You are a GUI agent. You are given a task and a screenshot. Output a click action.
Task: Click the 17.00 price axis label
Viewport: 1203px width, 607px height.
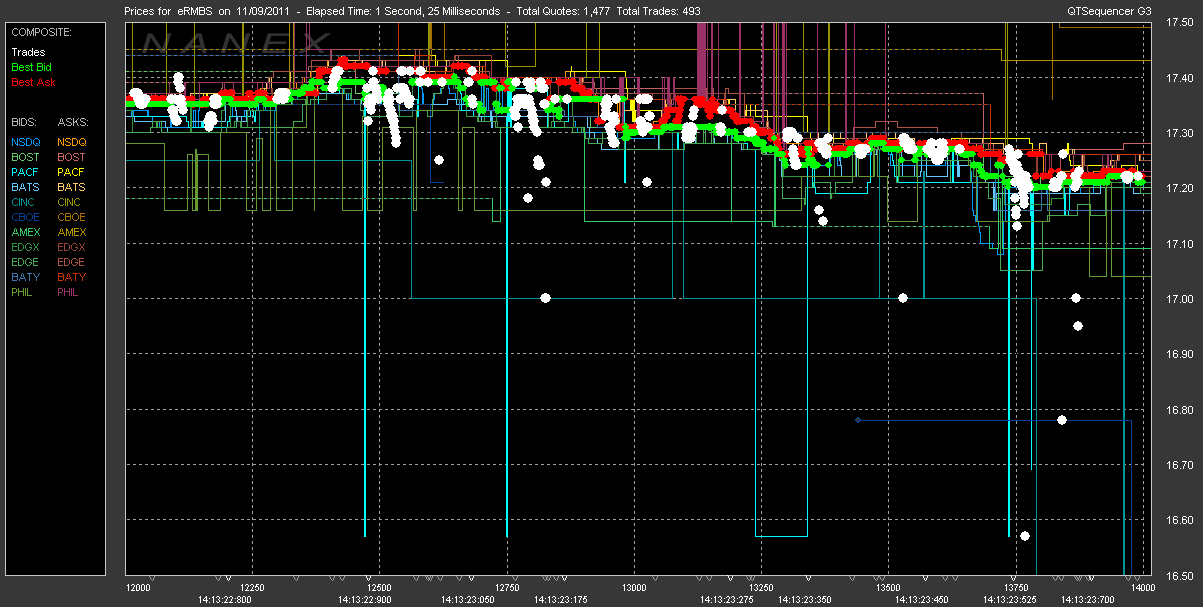[x=1176, y=300]
